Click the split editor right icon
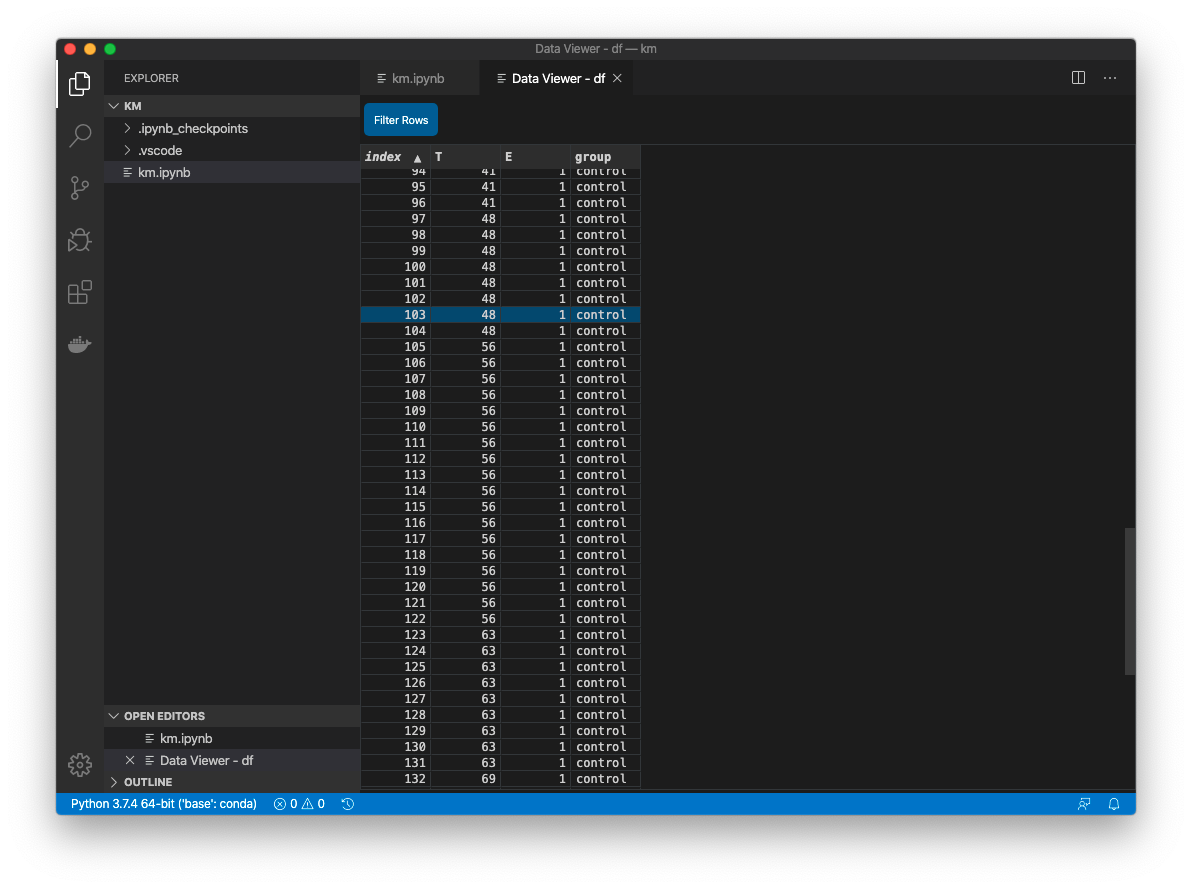Viewport: 1192px width, 889px height. (x=1078, y=78)
